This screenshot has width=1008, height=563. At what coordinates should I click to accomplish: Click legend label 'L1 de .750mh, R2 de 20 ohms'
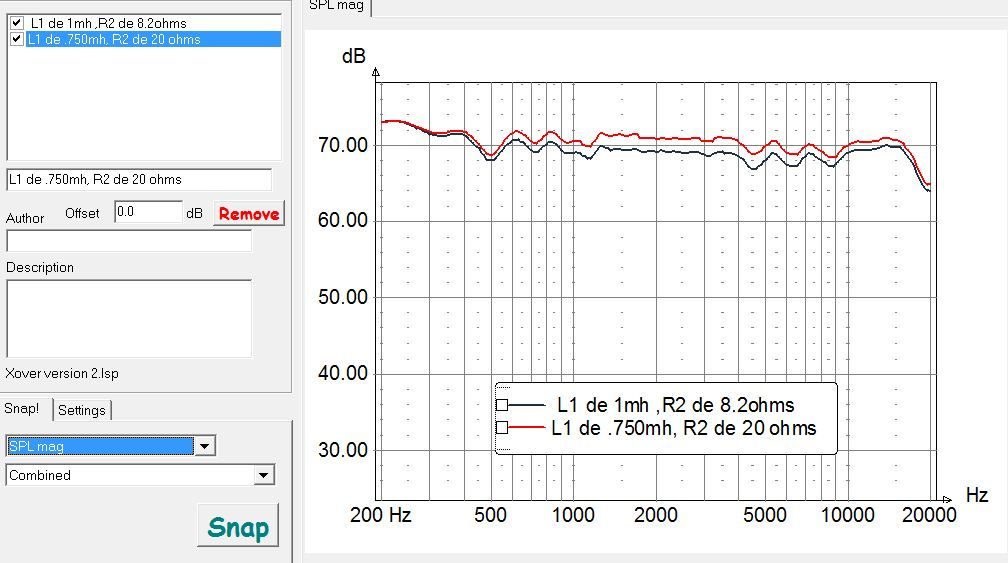684,428
